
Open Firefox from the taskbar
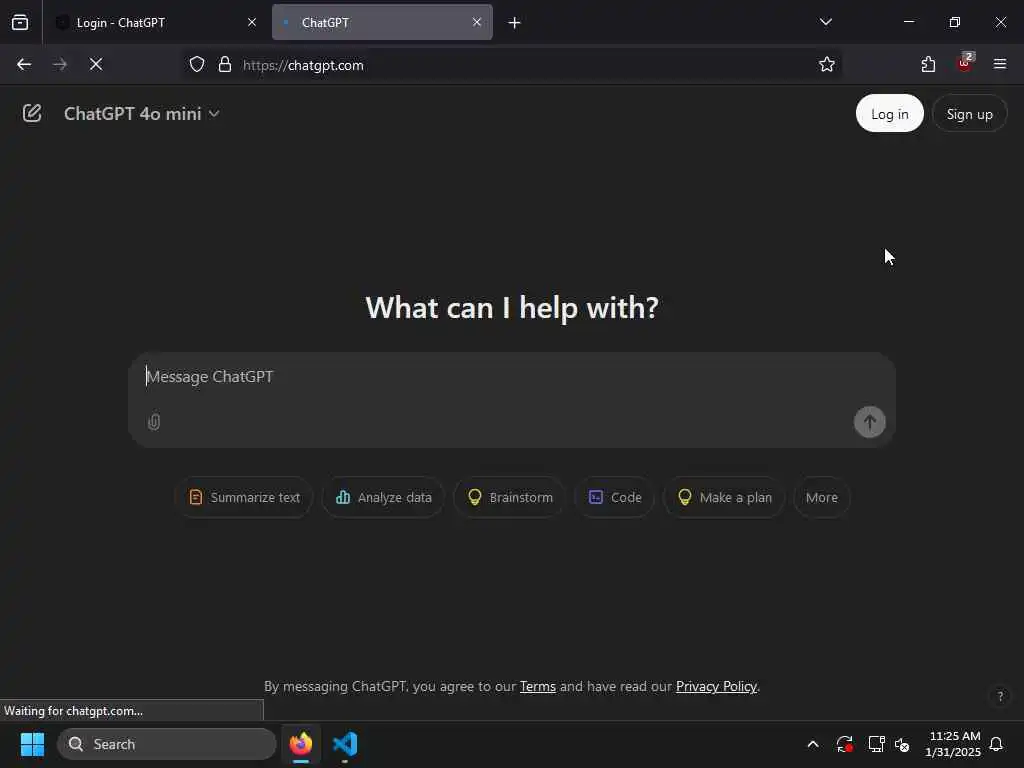click(301, 744)
